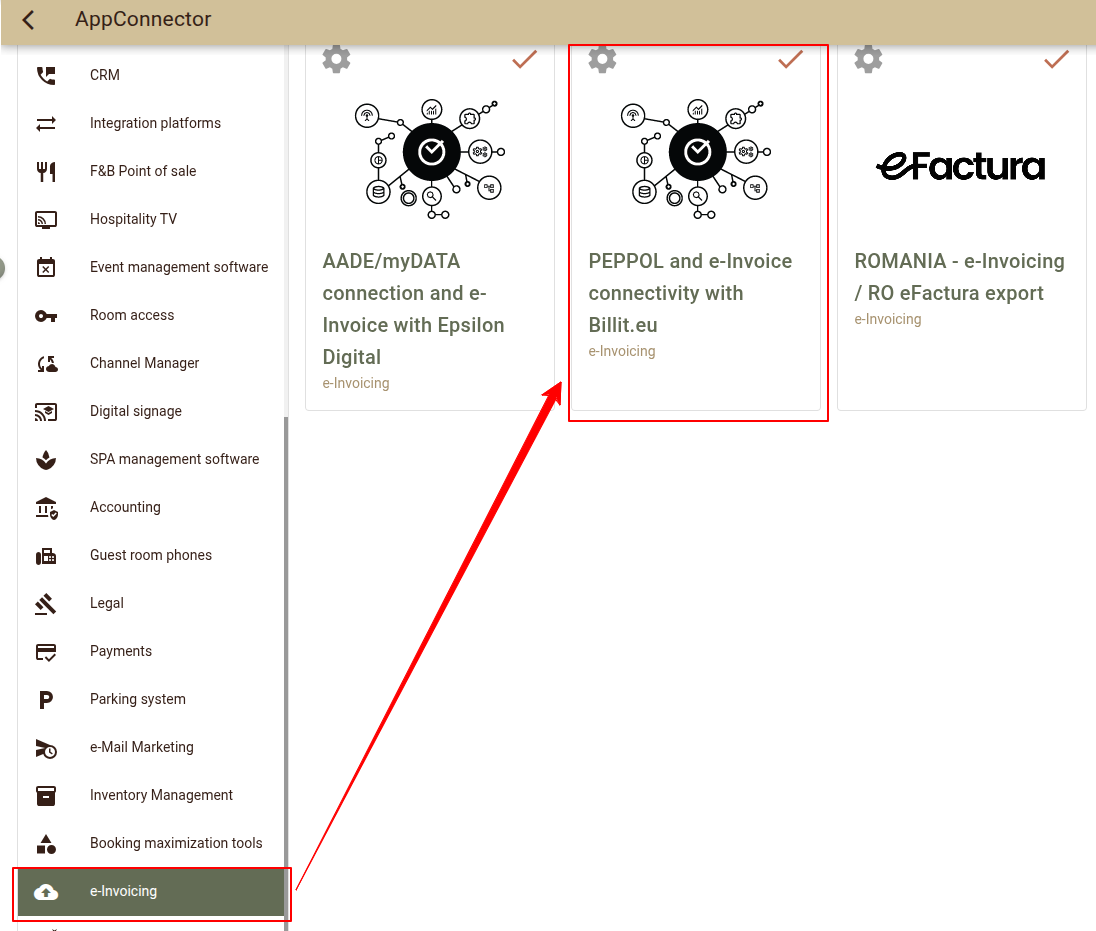This screenshot has width=1096, height=931.
Task: Open PEPPOL and e-Invoice Billit.eu title
Action: [x=690, y=293]
